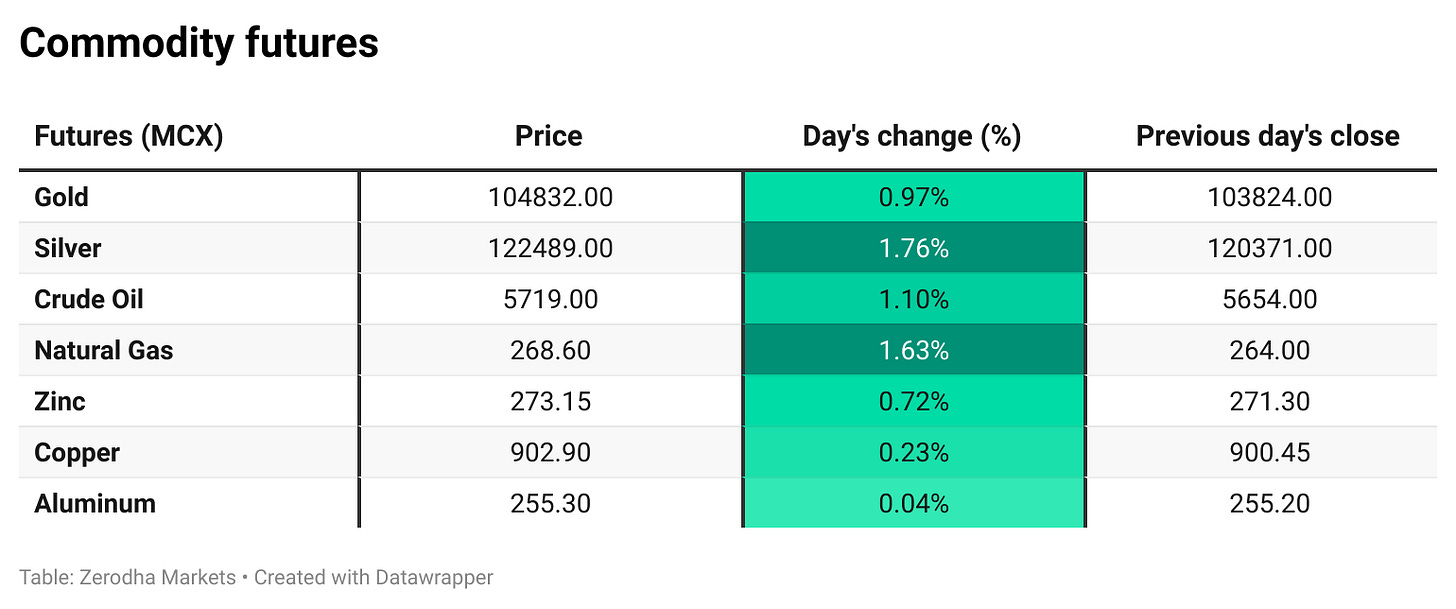The image size is (1456, 609).
Task: Click the Zinc row label
Action: point(60,401)
